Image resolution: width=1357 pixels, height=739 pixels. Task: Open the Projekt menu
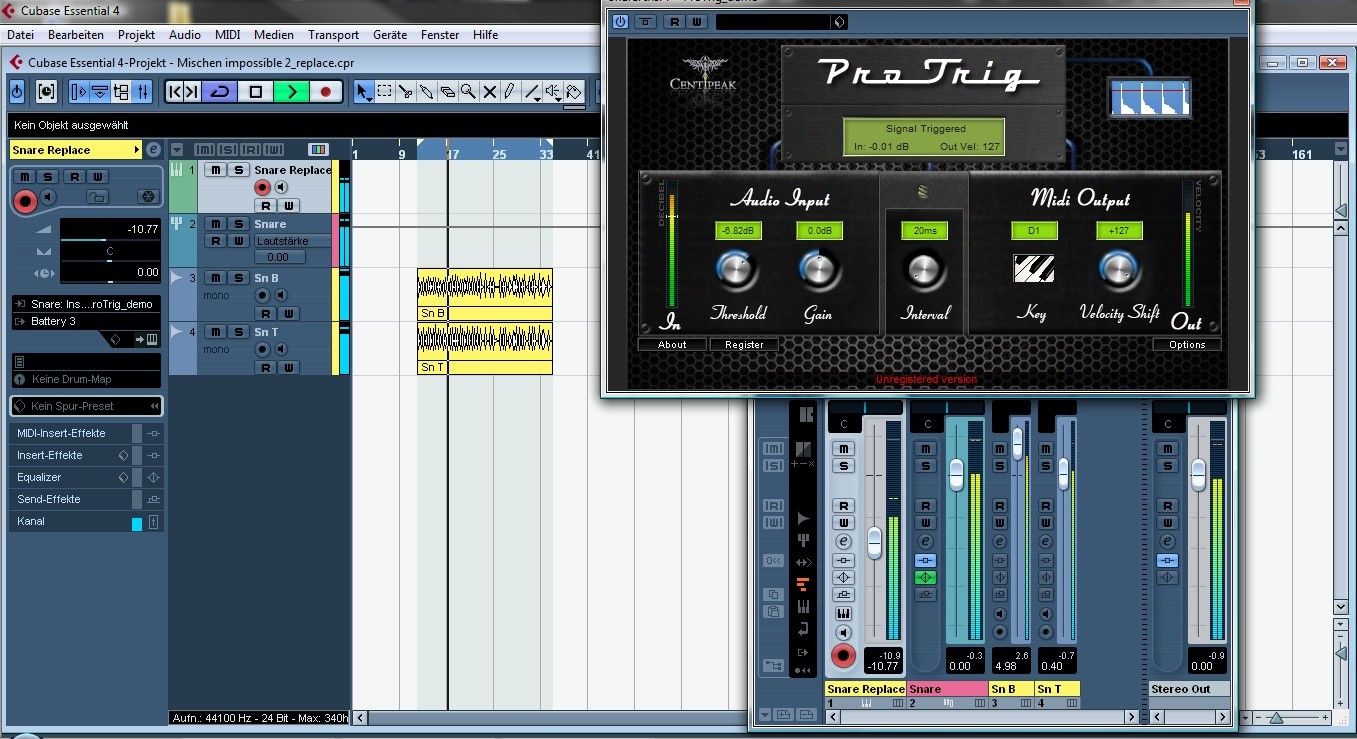click(x=136, y=35)
